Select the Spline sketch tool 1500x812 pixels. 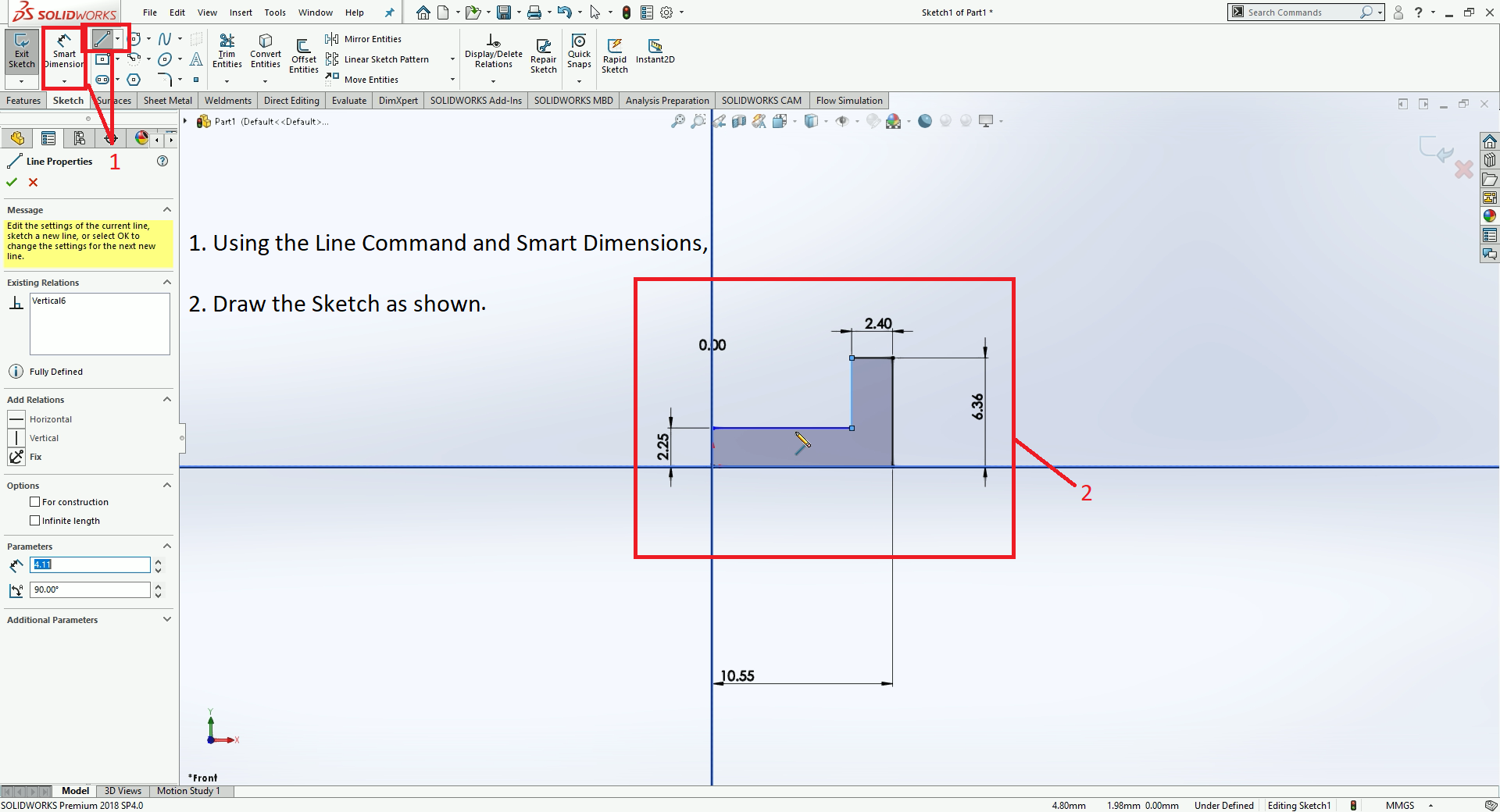[x=165, y=39]
